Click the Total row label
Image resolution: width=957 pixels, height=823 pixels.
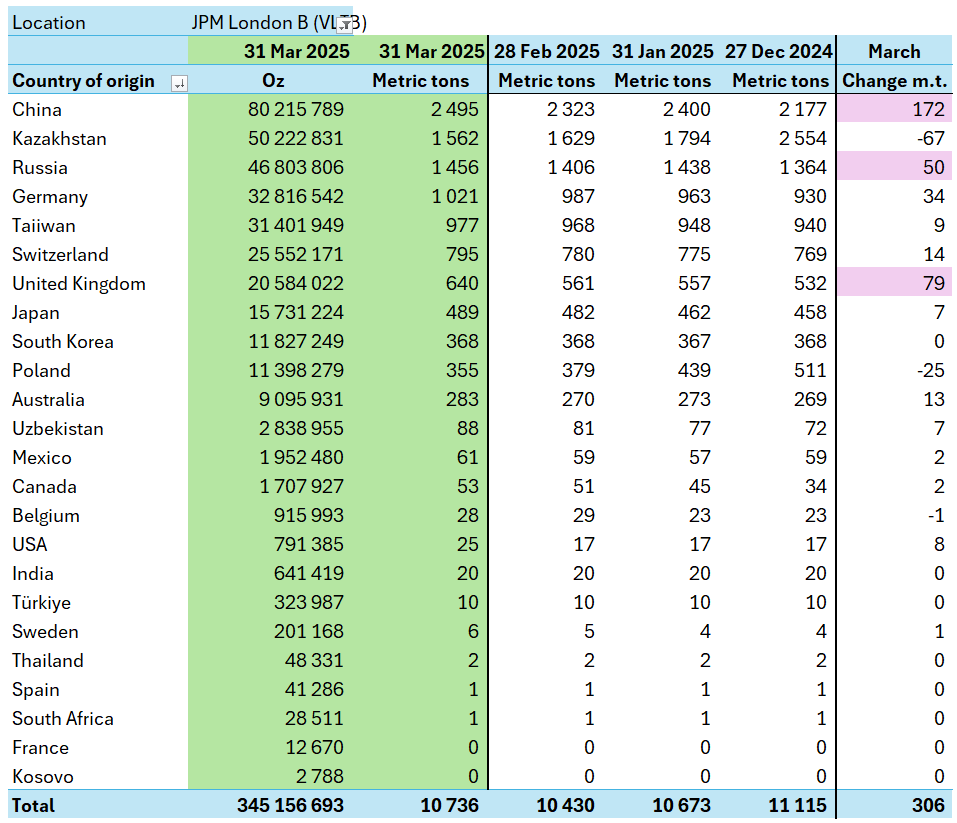pos(35,805)
